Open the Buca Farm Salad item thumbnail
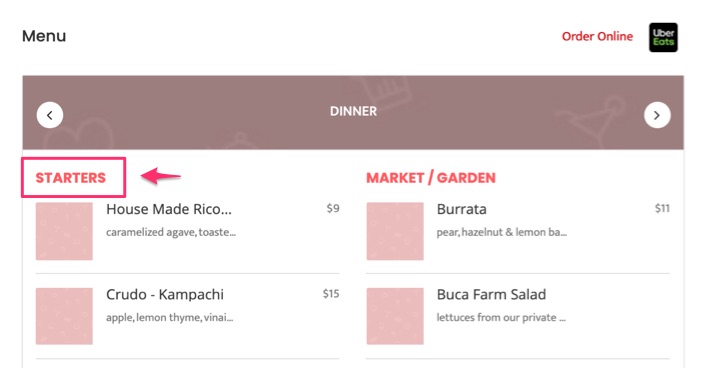 (x=395, y=316)
